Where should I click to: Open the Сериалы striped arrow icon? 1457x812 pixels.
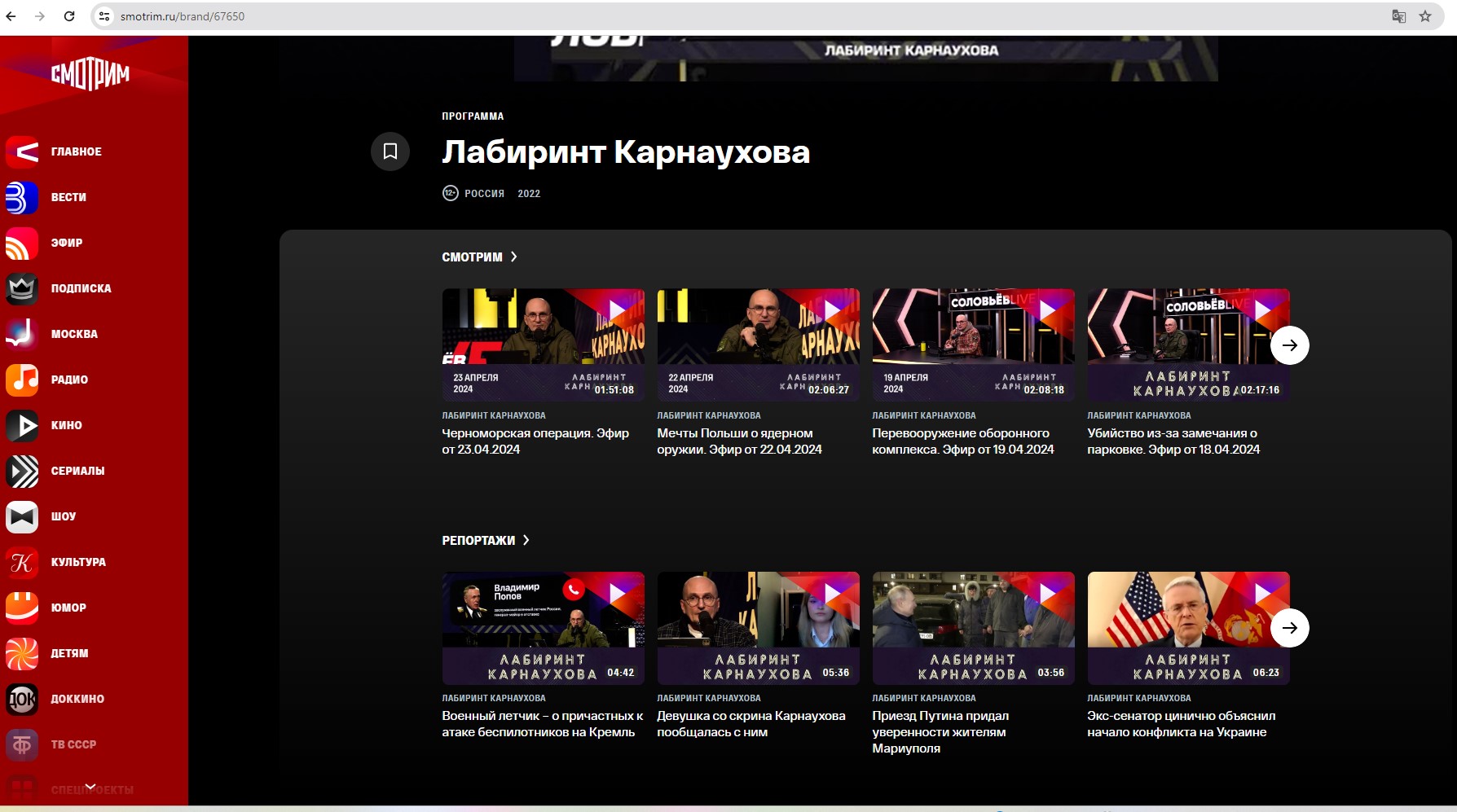[x=22, y=471]
